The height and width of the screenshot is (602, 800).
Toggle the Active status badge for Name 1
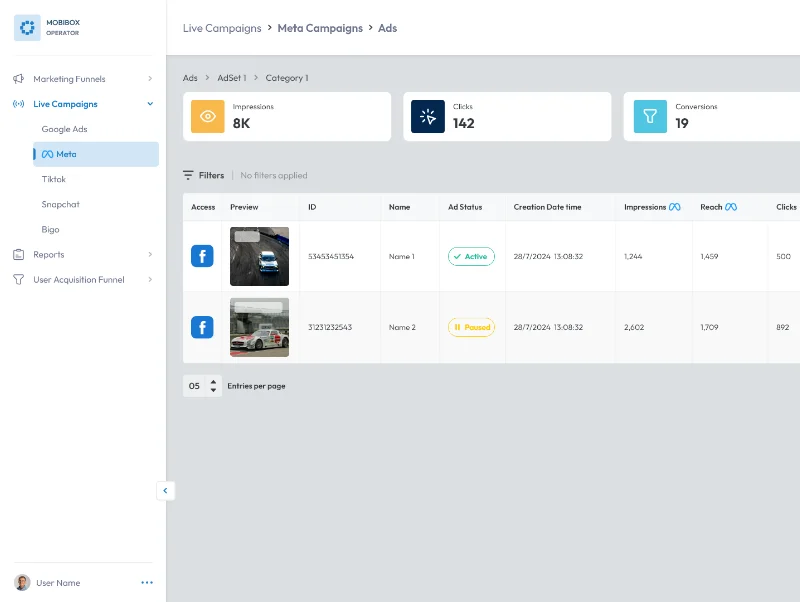(471, 256)
